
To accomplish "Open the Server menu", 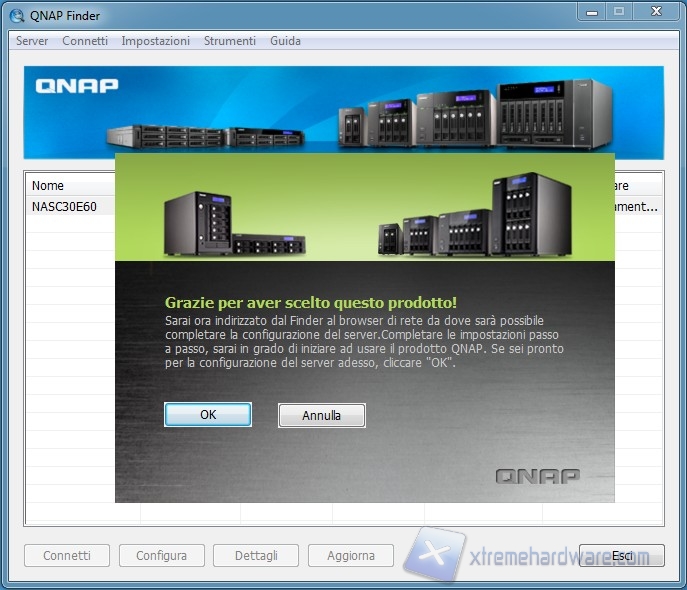I will pyautogui.click(x=32, y=41).
